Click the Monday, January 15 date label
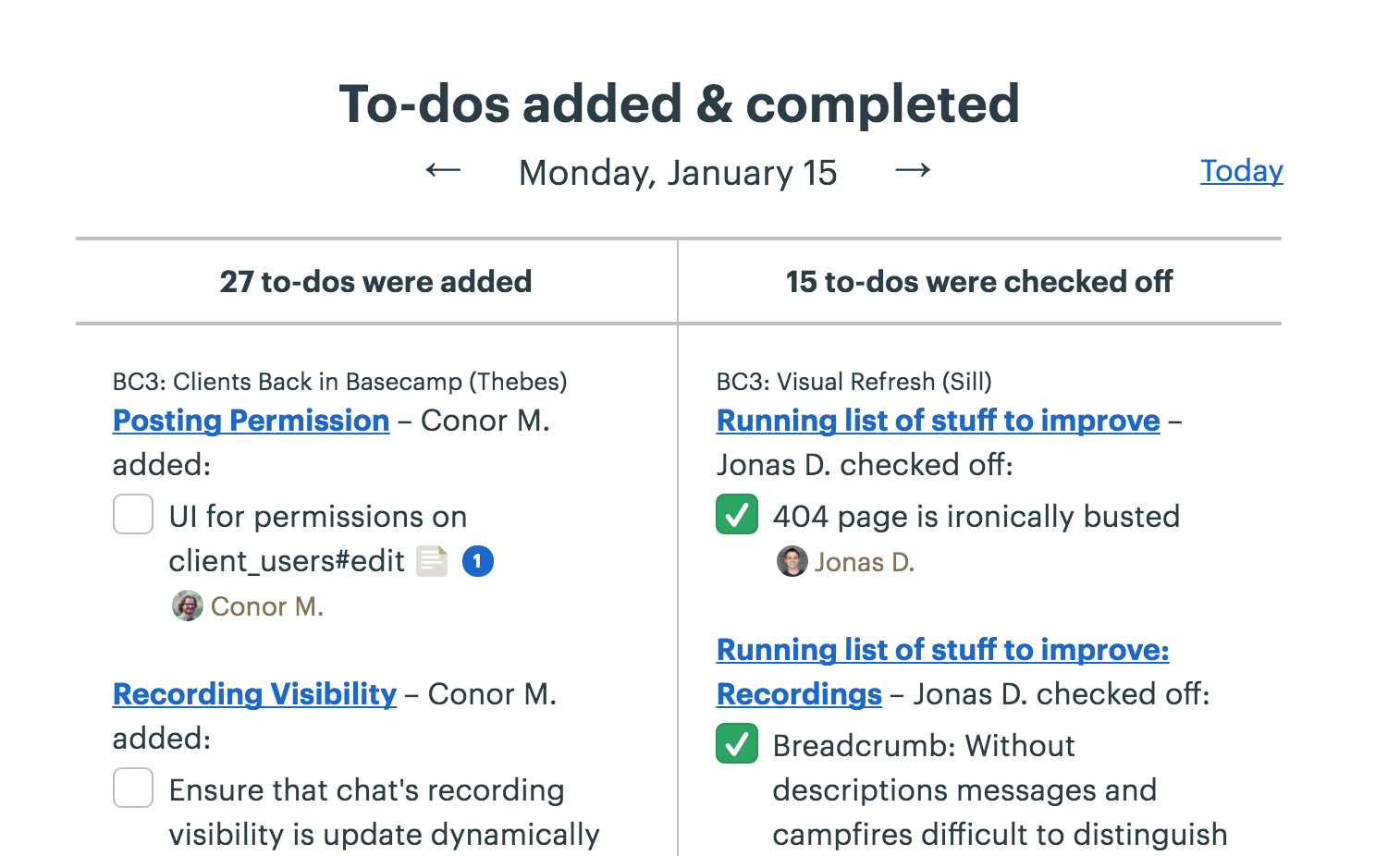Screen dimensions: 1400x856 click(678, 173)
